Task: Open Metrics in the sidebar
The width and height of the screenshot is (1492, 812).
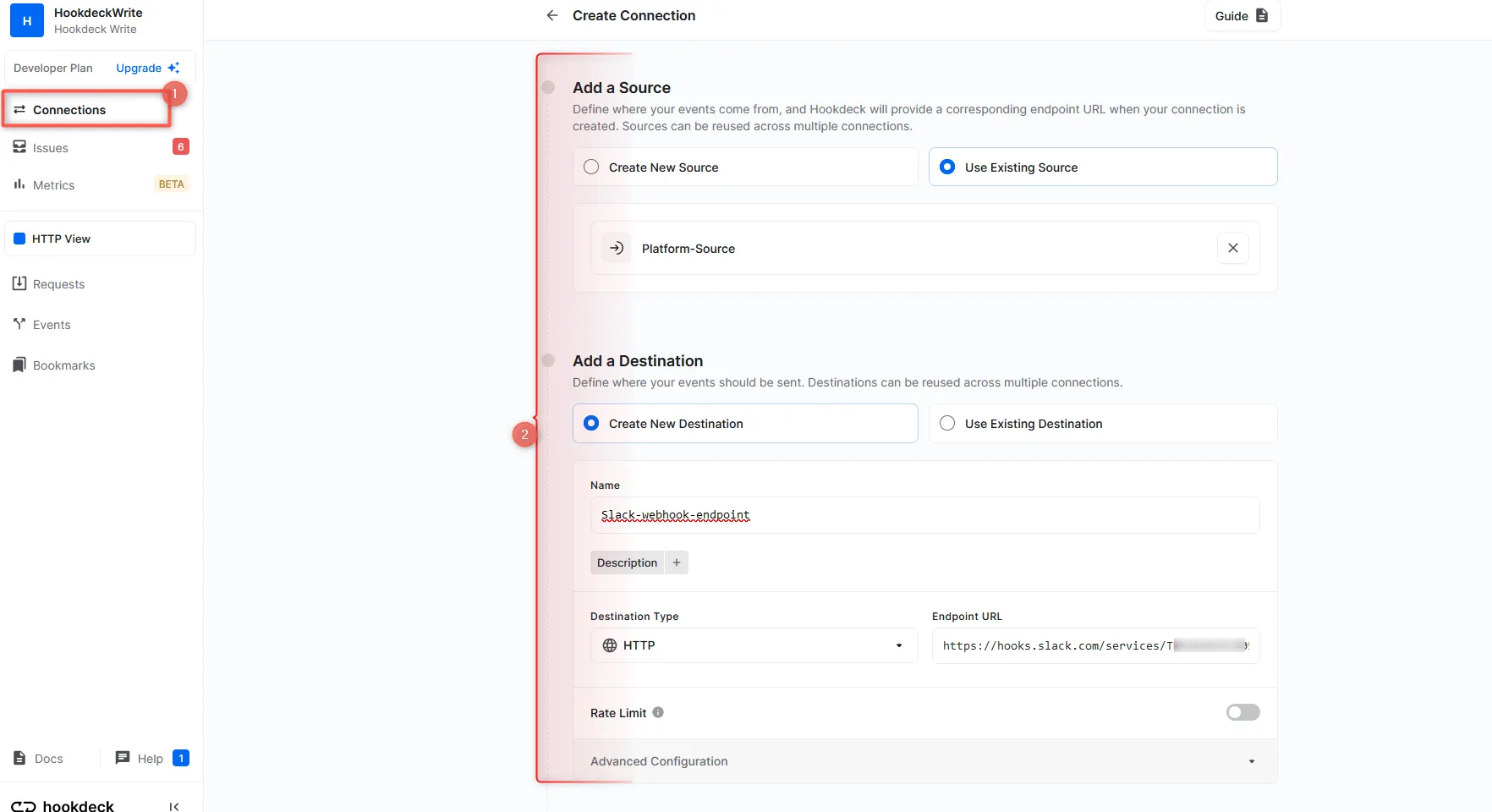Action: coord(54,185)
